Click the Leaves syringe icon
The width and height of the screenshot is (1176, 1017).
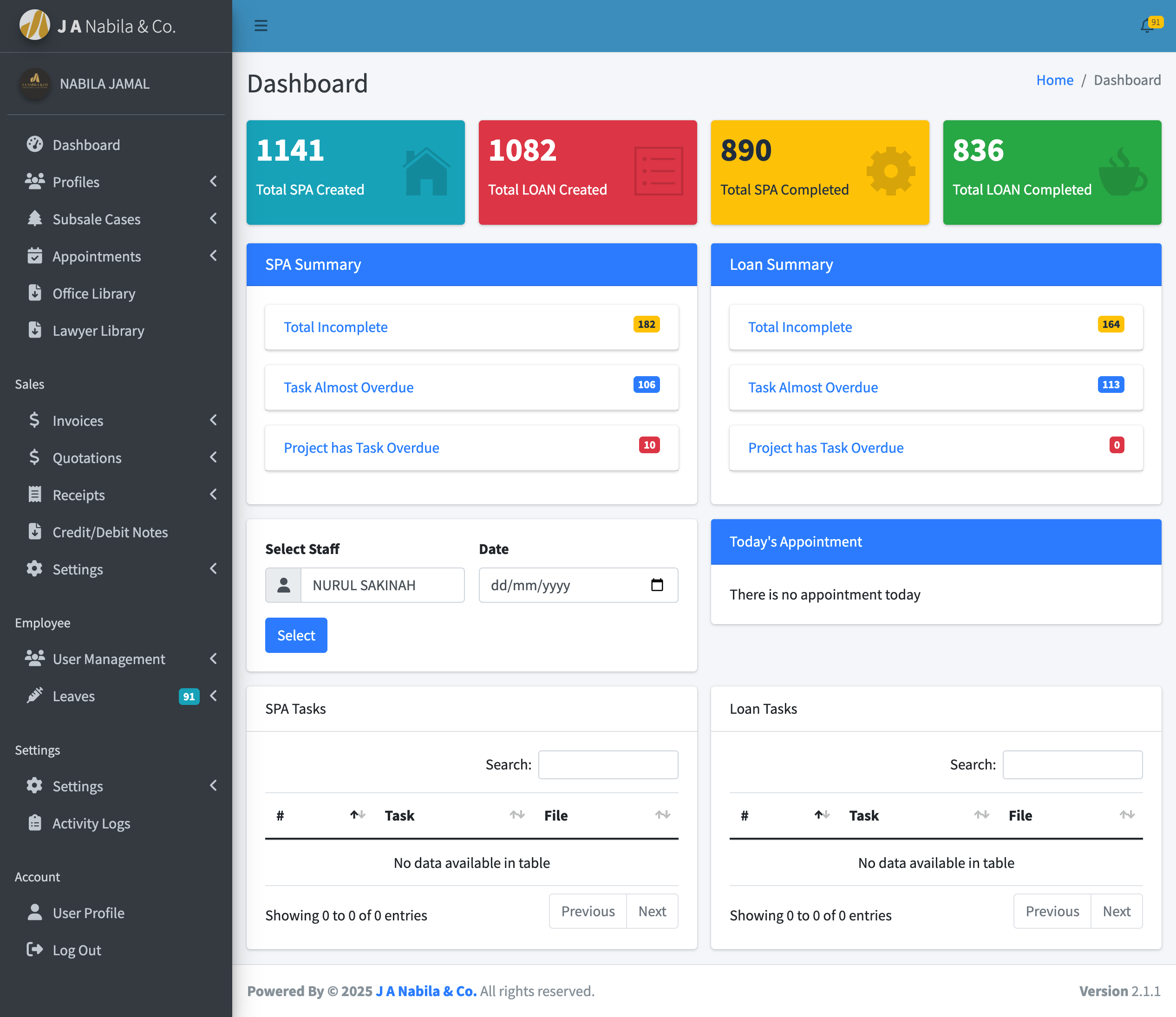(35, 695)
